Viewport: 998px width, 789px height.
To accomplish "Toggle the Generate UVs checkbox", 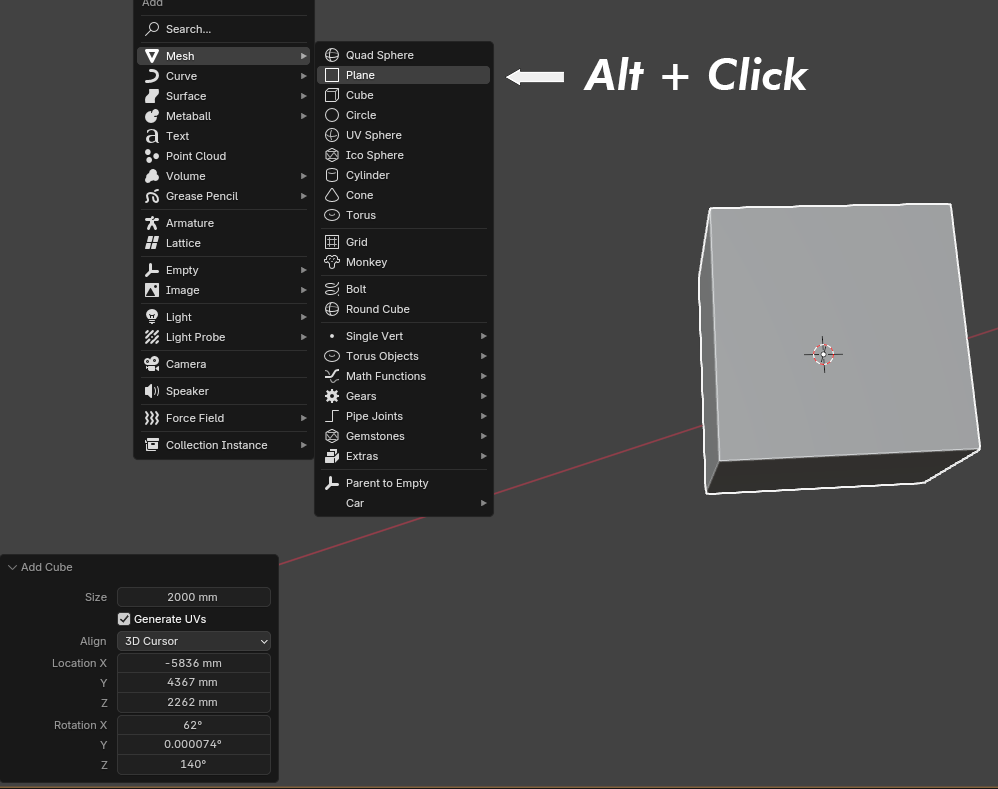I will (x=124, y=619).
